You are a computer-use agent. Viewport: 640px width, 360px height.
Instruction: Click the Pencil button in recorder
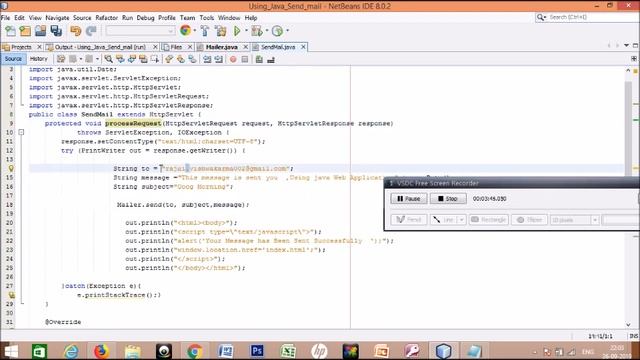[409, 220]
